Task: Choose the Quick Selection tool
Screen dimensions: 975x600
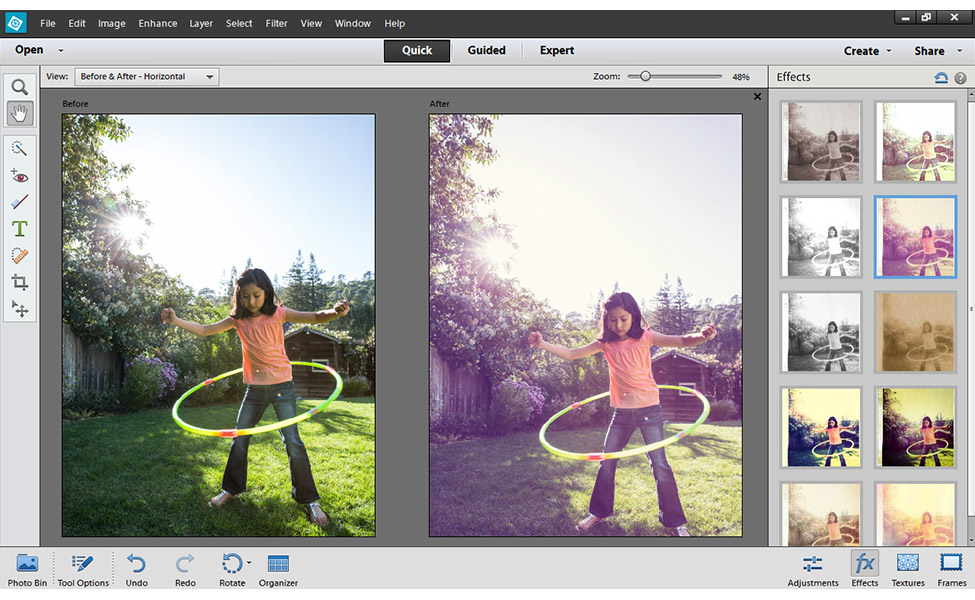Action: coord(20,148)
